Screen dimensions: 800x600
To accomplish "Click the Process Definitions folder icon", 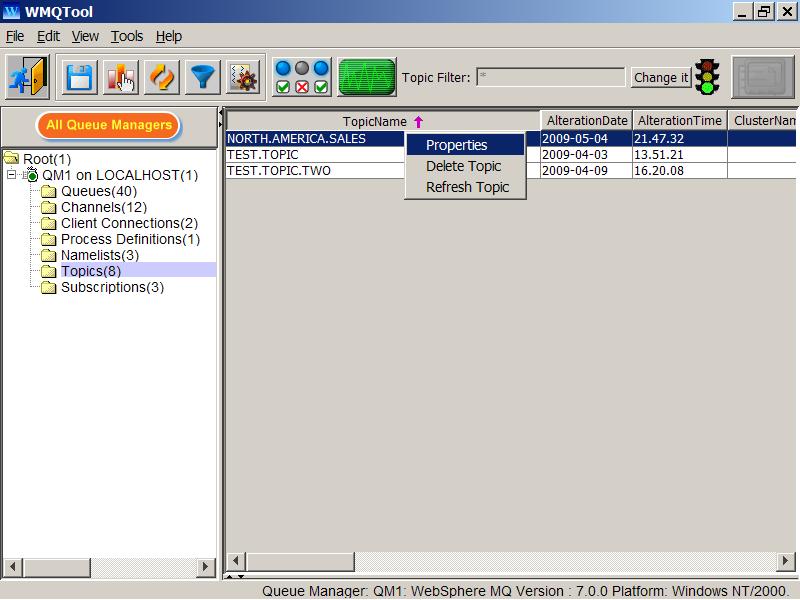I will [48, 239].
